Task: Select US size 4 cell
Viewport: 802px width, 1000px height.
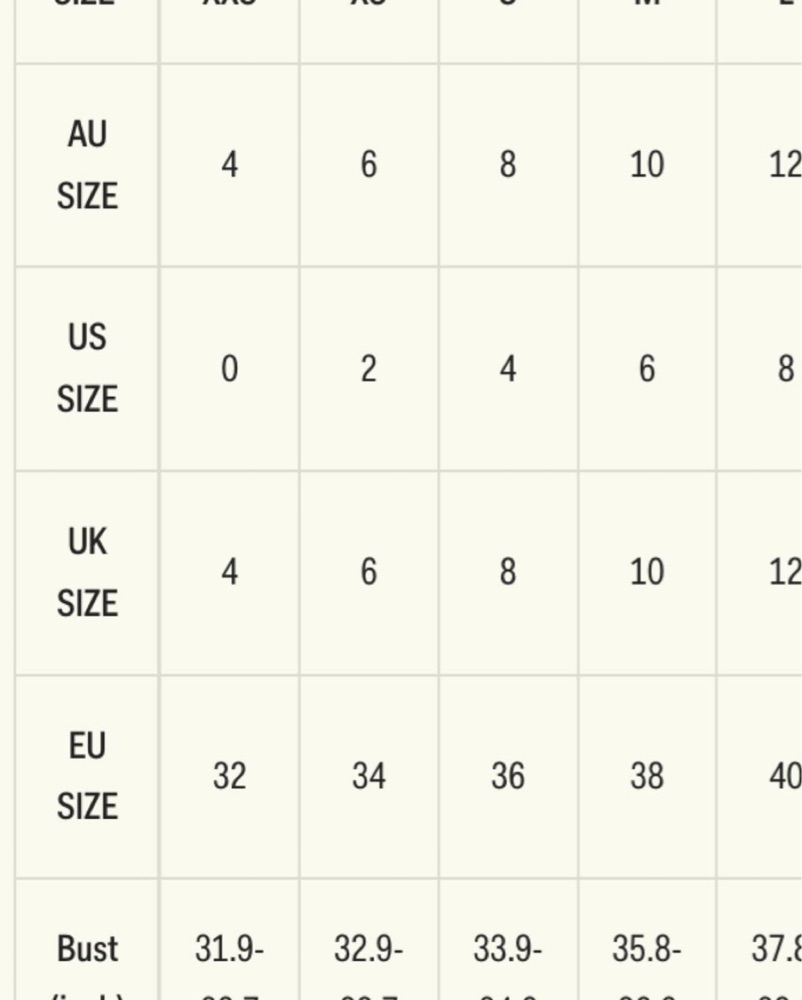Action: pos(508,368)
